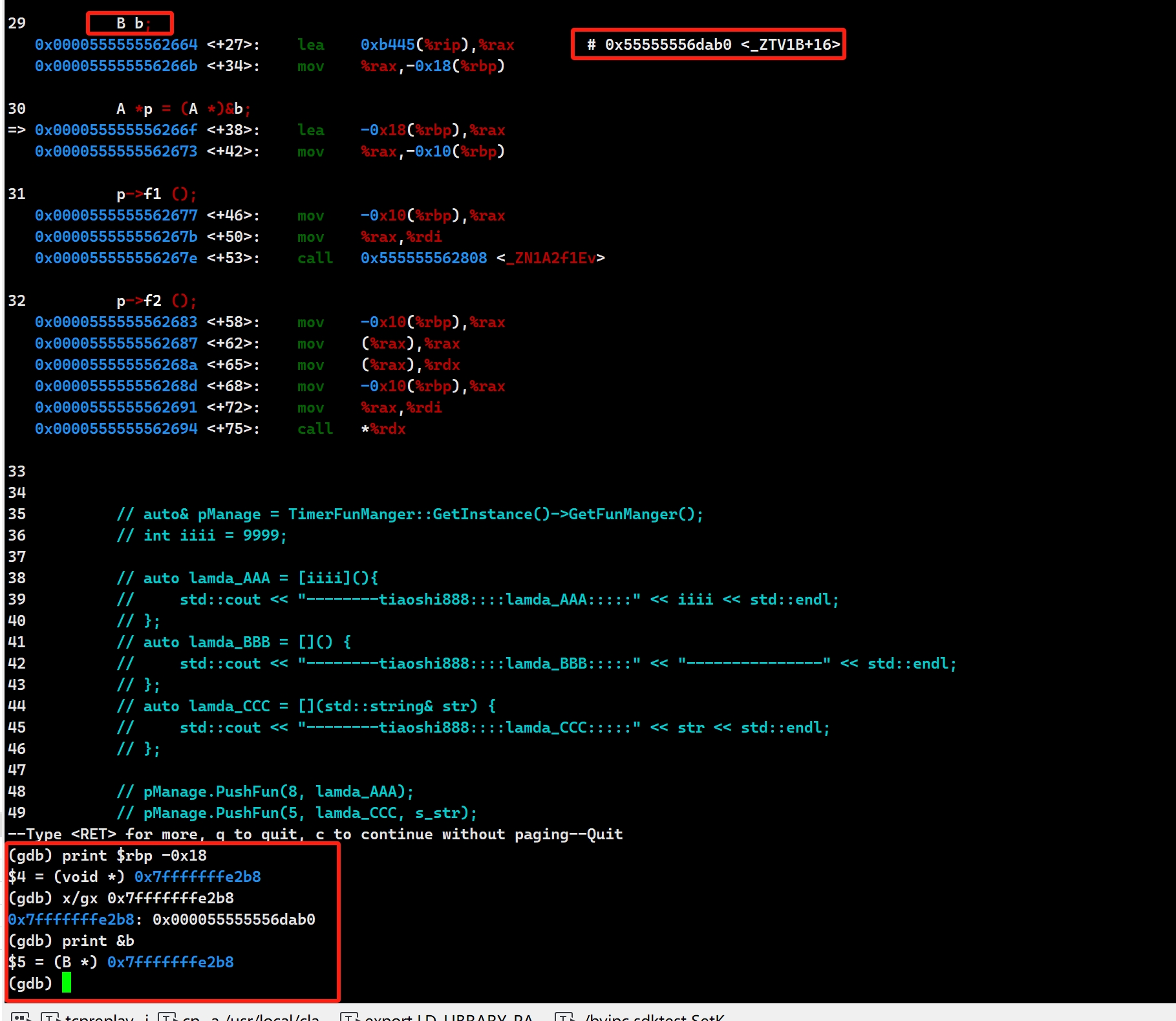The image size is (1176, 1021).
Task: Click address 0x000055555556267b
Action: [x=116, y=237]
